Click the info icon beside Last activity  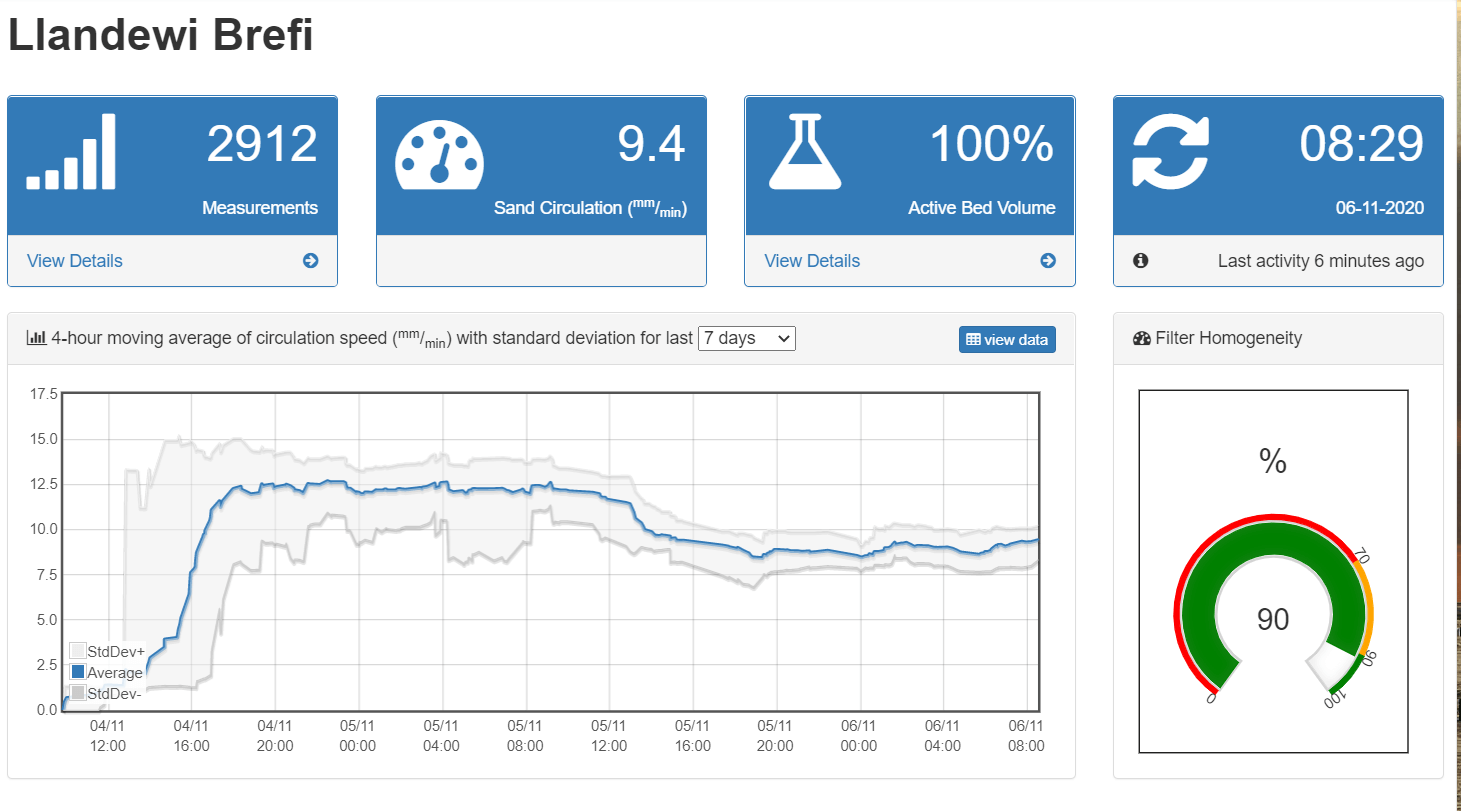(1140, 261)
